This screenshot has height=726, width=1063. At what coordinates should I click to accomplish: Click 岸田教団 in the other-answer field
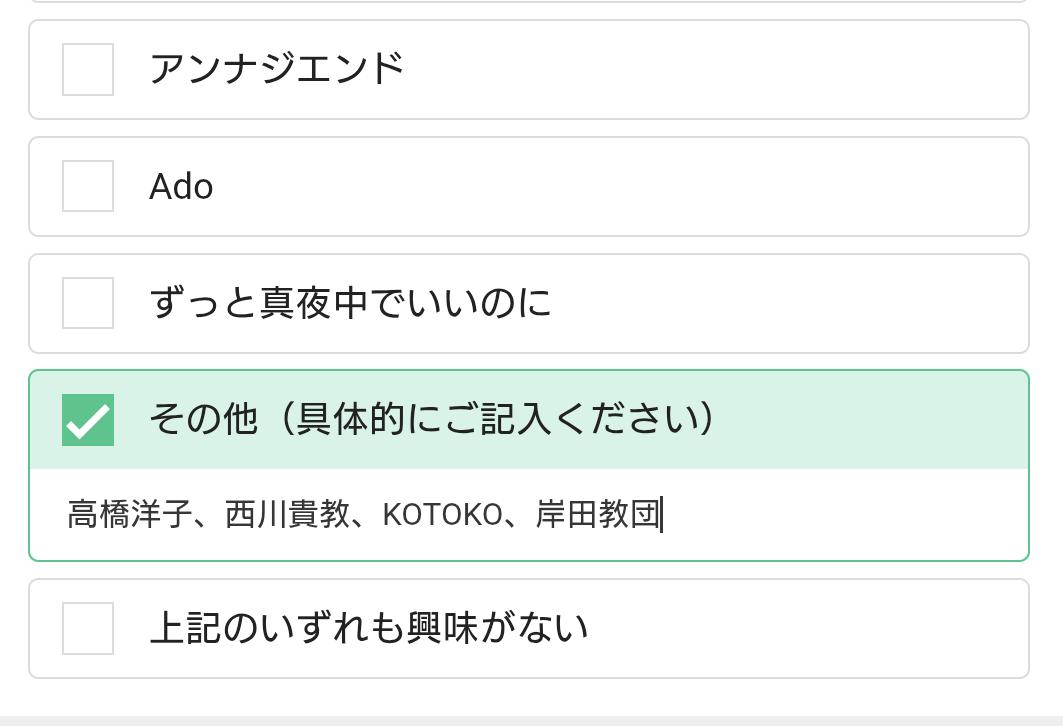(x=597, y=514)
